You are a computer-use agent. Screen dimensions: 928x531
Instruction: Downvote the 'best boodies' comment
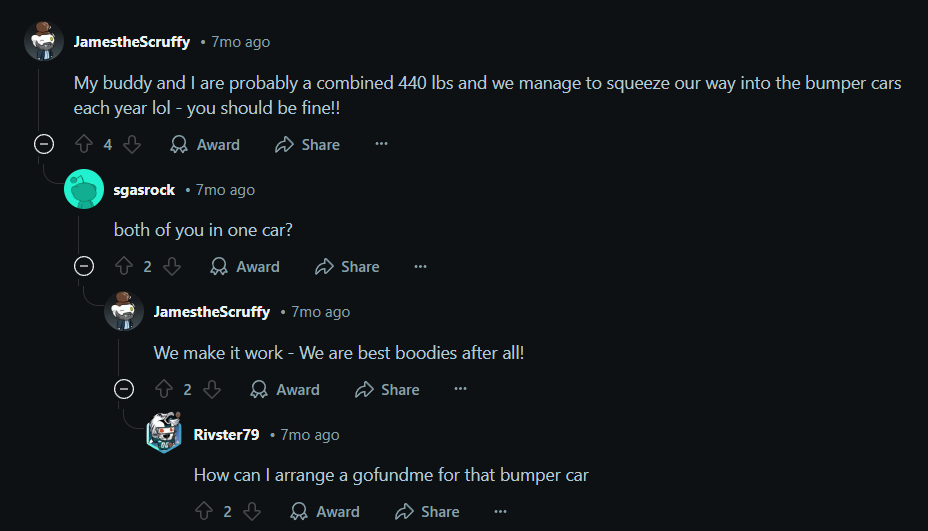click(212, 389)
